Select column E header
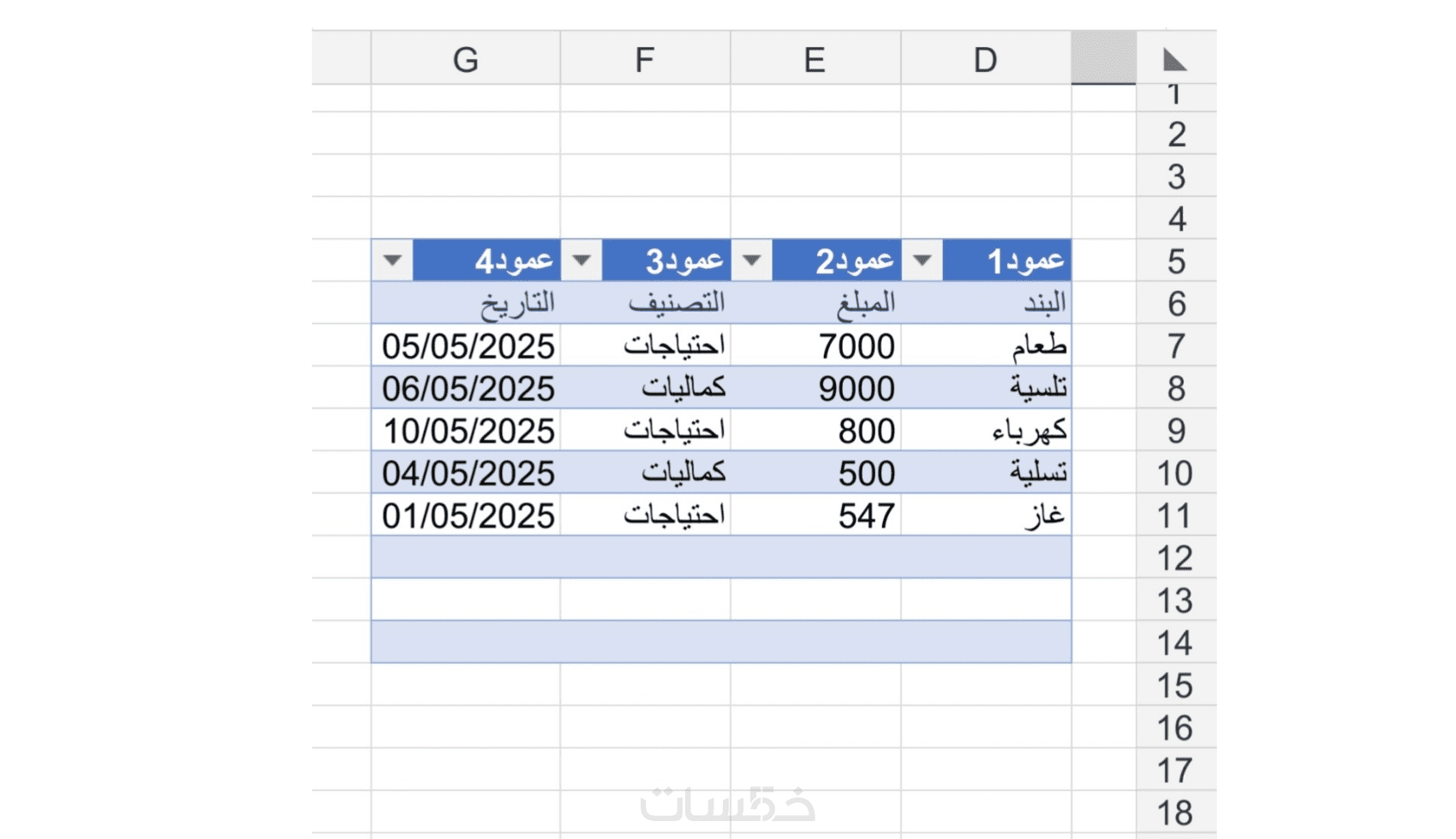This screenshot has height=839, width=1456. 815,60
